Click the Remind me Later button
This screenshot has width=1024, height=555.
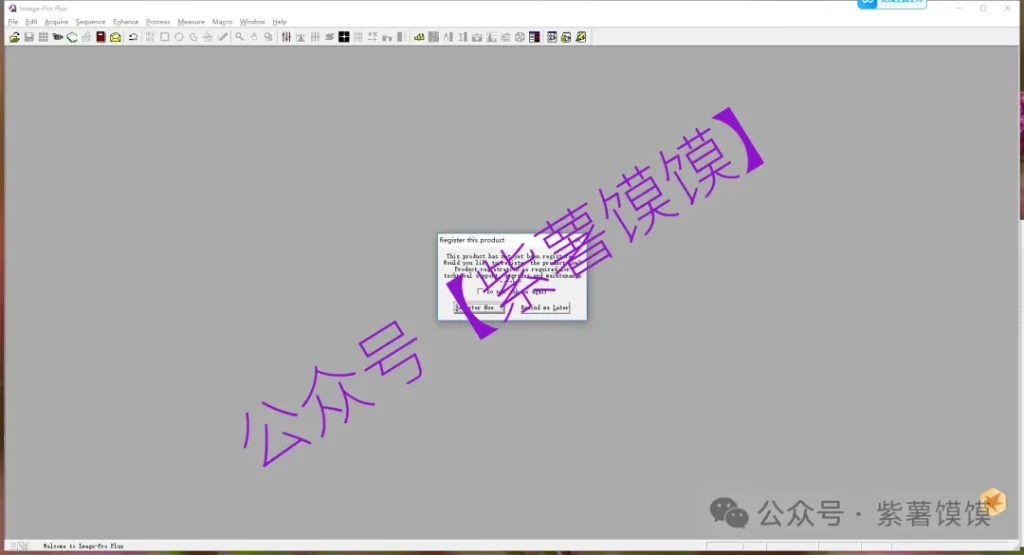pos(544,308)
